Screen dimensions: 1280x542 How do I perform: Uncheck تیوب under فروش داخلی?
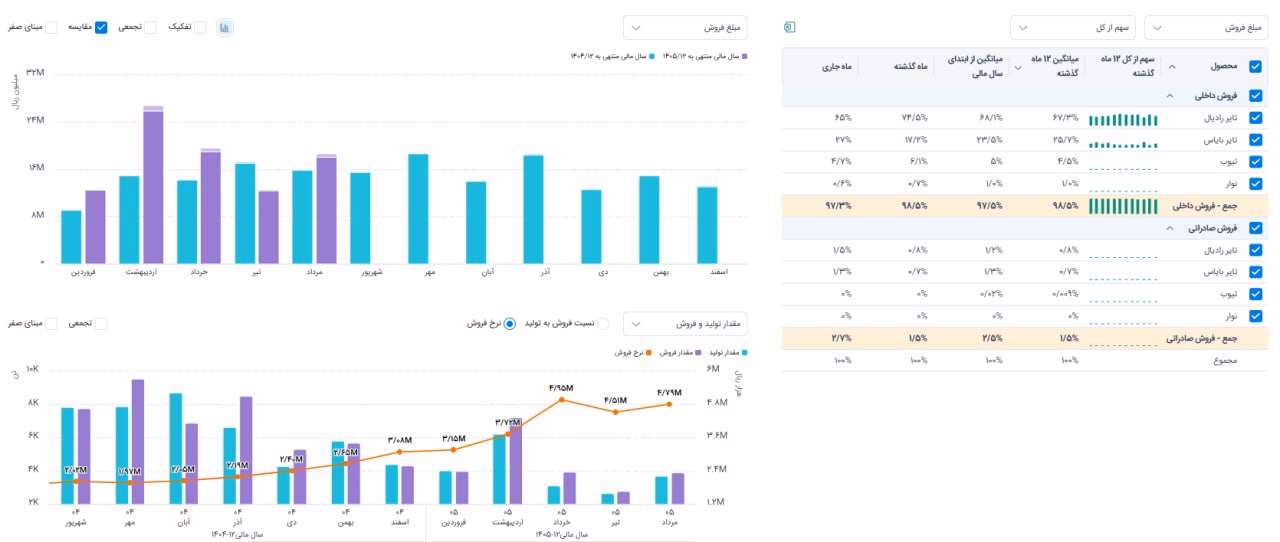click(1256, 162)
